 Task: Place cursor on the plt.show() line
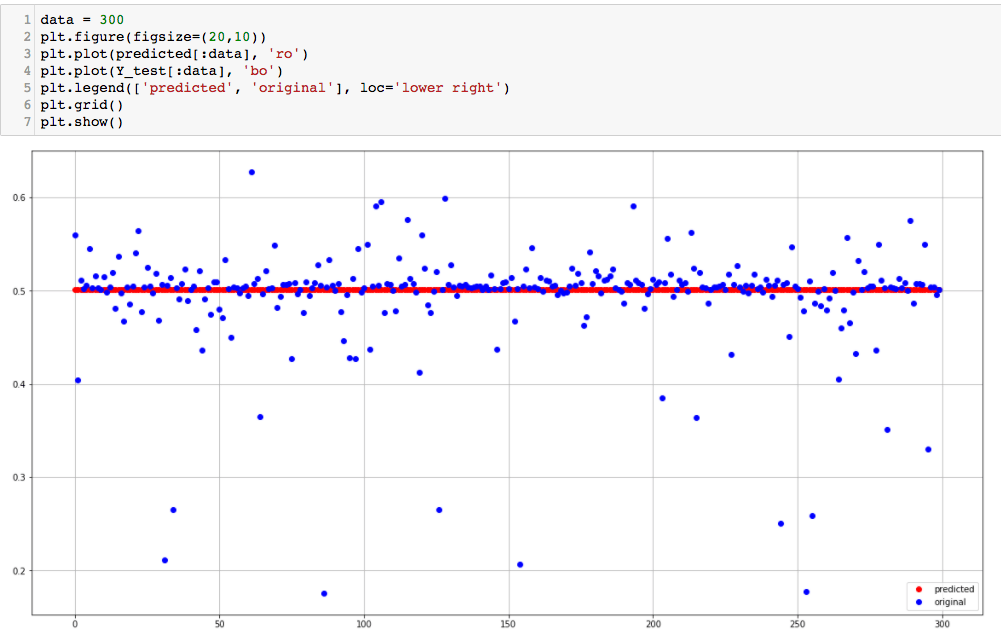82,122
